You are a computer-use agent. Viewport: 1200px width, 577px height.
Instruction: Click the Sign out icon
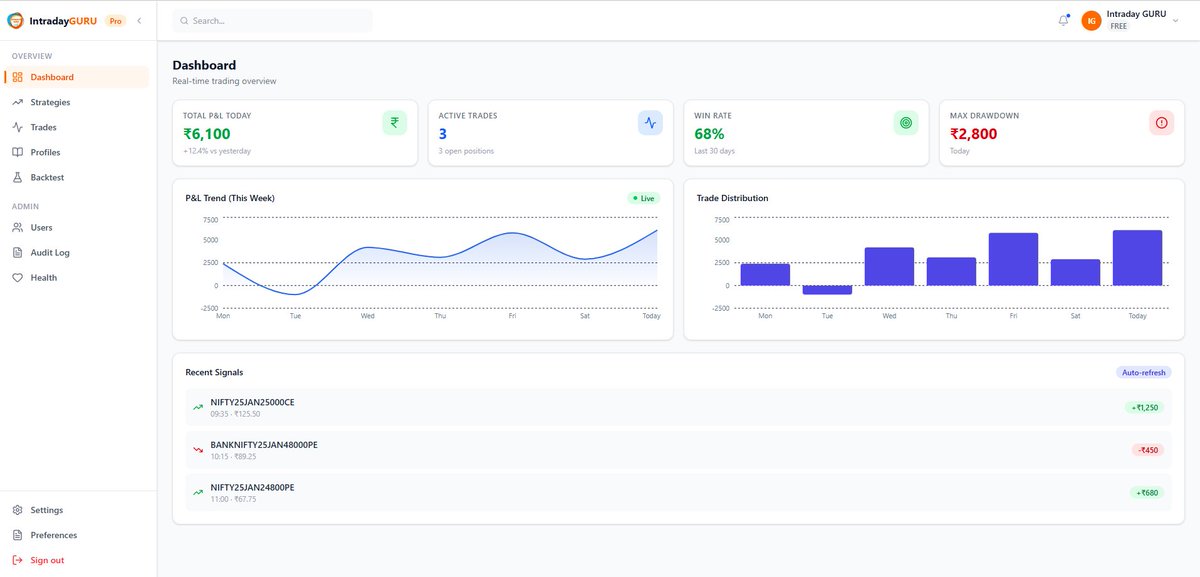18,560
